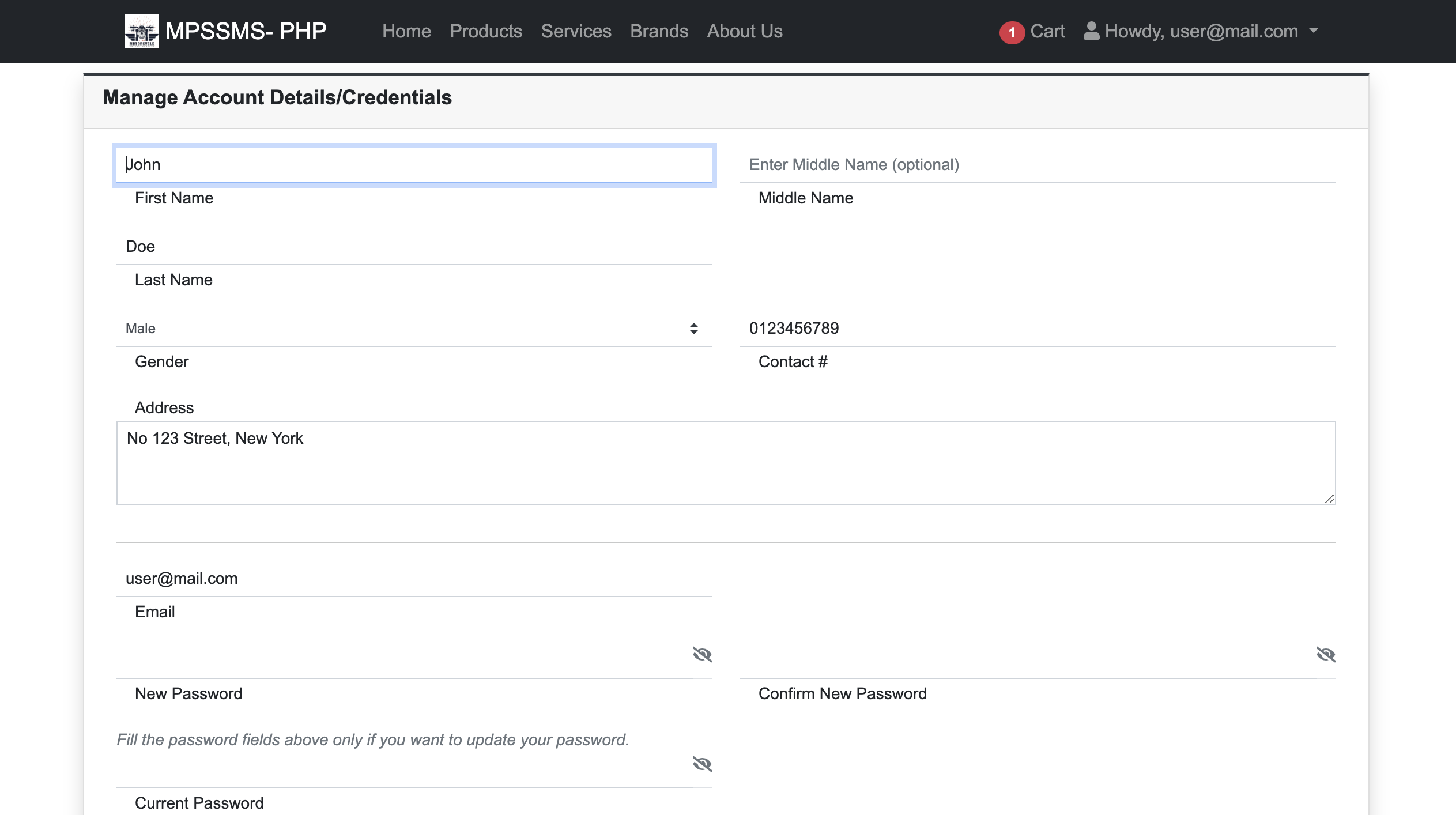Image resolution: width=1456 pixels, height=815 pixels.
Task: Open the About Us menu item
Action: (745, 31)
